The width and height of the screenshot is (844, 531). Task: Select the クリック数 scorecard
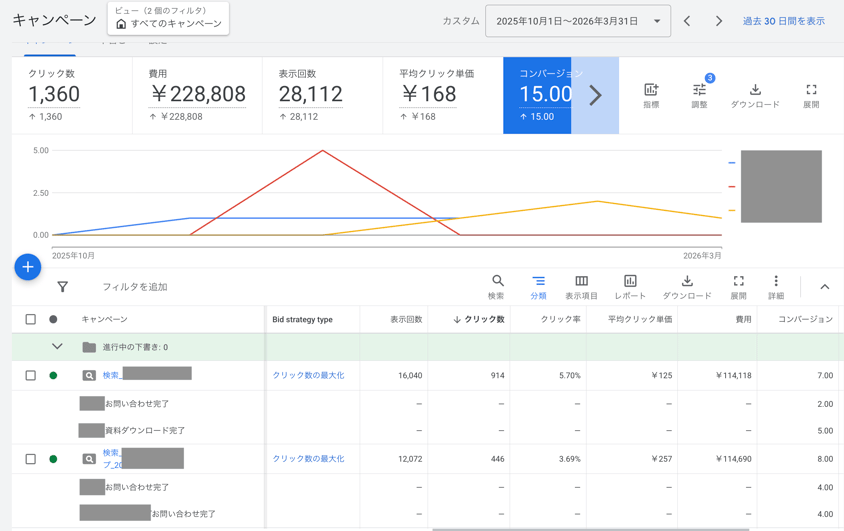click(72, 95)
